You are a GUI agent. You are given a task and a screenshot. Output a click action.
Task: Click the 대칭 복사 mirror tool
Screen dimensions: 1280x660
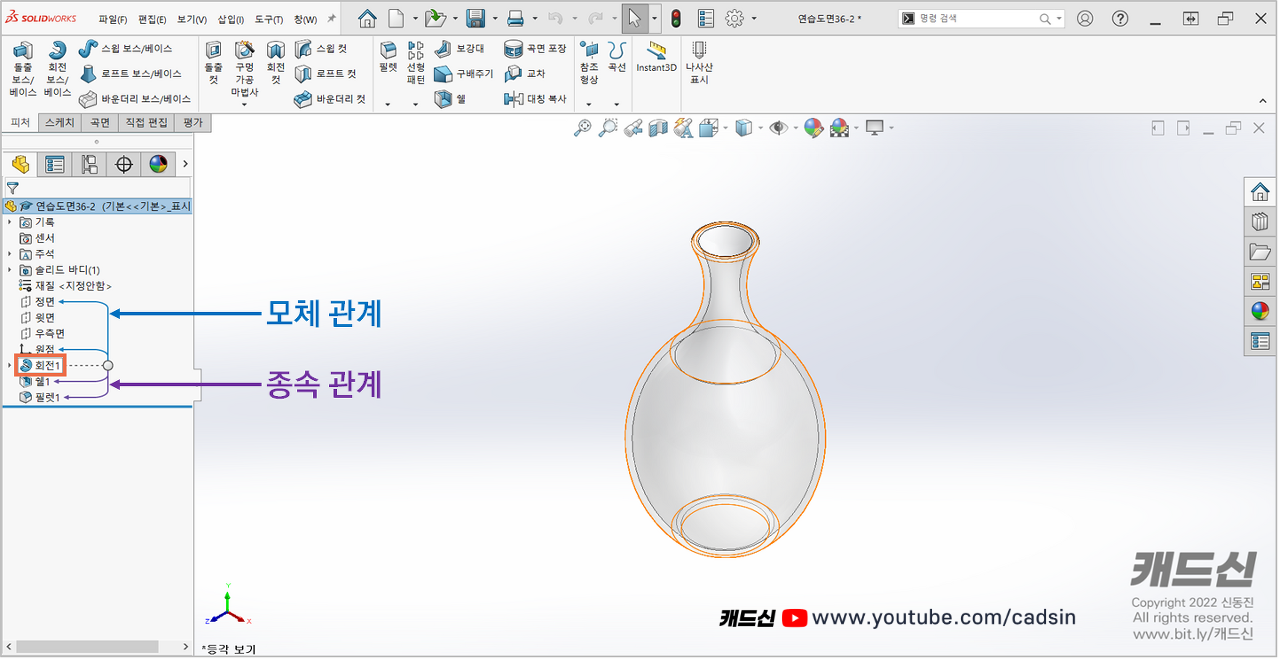[535, 99]
